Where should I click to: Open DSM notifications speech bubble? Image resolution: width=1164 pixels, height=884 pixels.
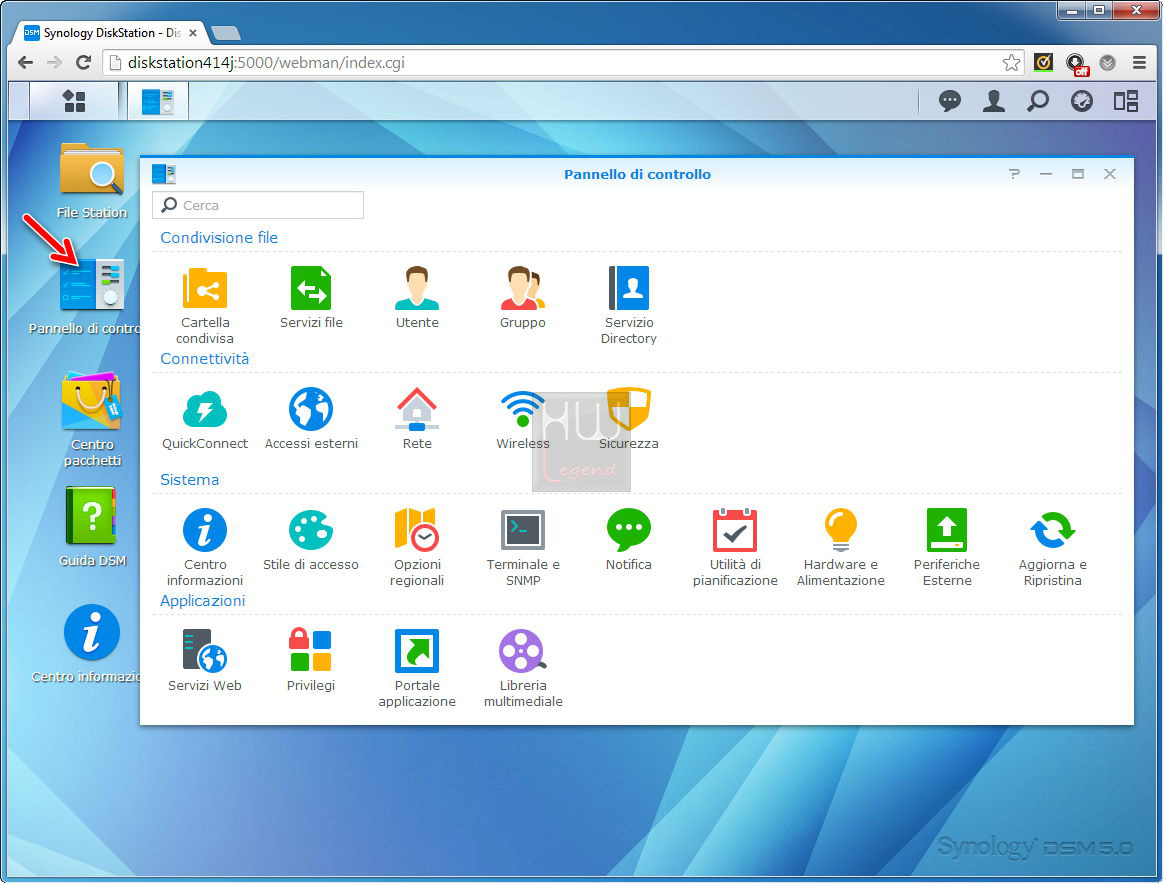[949, 101]
